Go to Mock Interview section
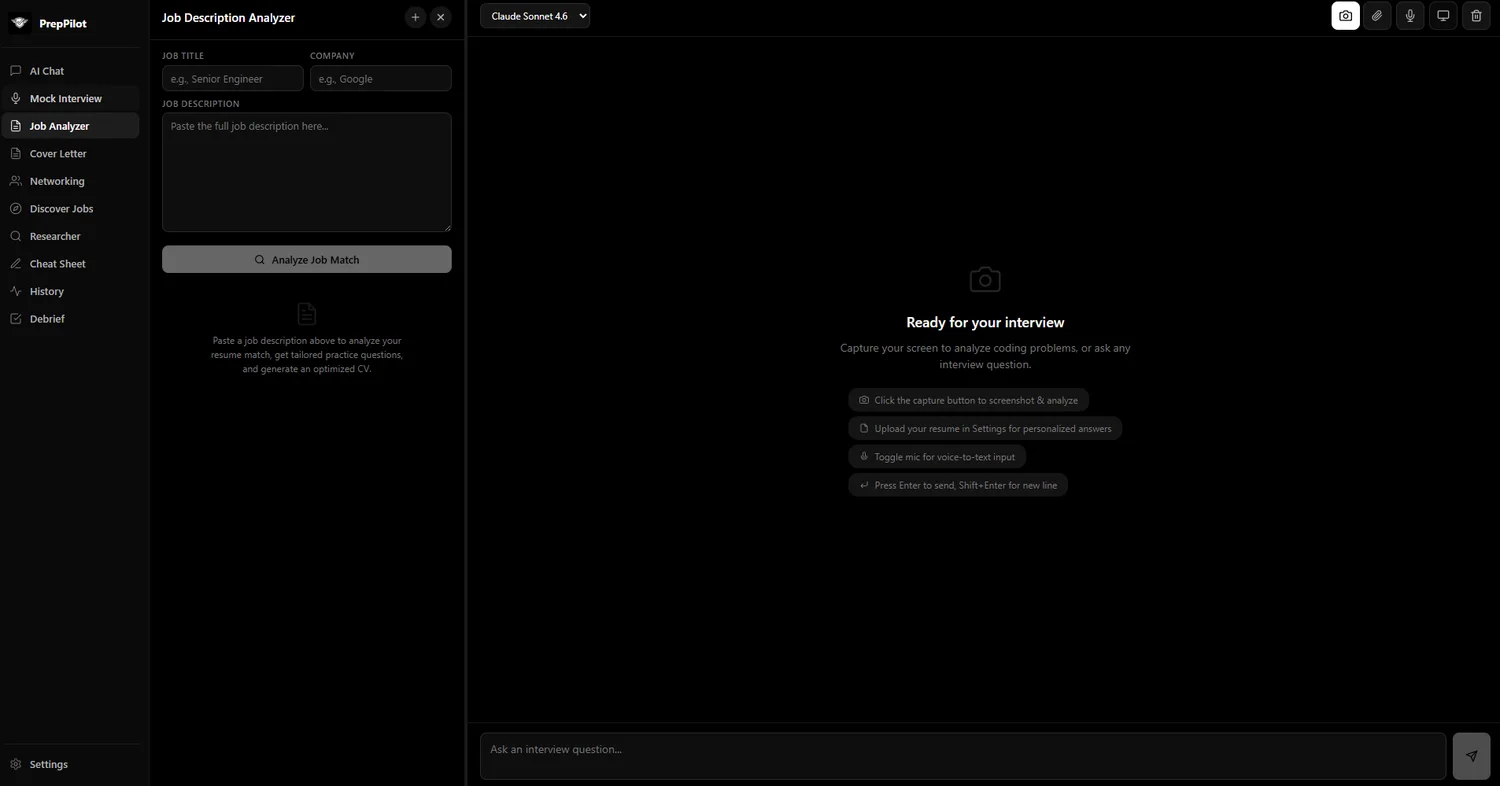The image size is (1500, 786). pos(65,99)
